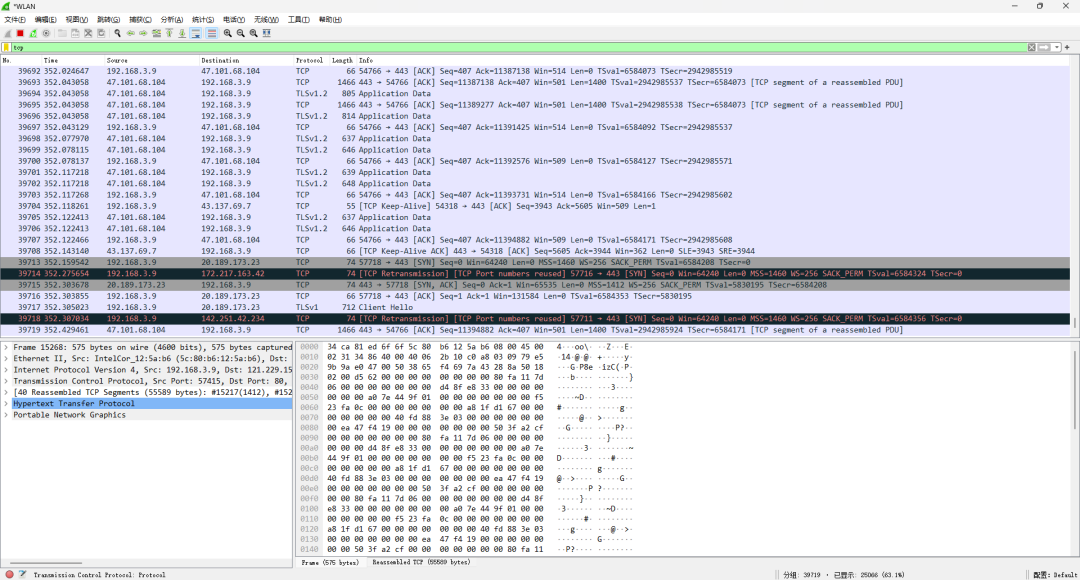This screenshot has width=1080, height=580.
Task: Expand Portable Network Graphics tree row
Action: 6,415
